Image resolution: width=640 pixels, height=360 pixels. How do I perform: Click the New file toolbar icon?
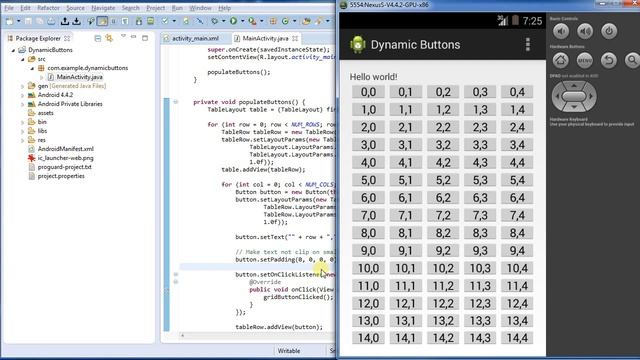point(9,21)
